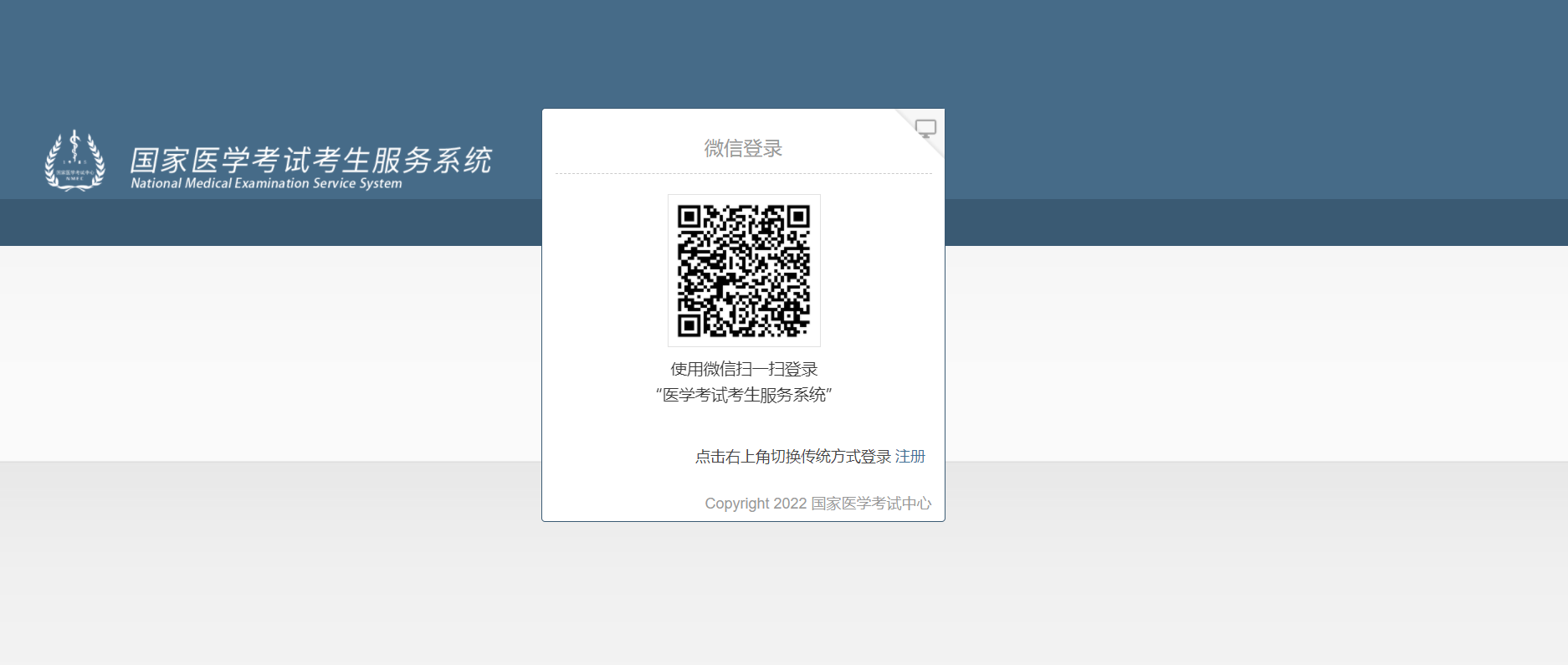1568x665 pixels.
Task: Switch to traditional login via monitor icon
Action: 925,129
